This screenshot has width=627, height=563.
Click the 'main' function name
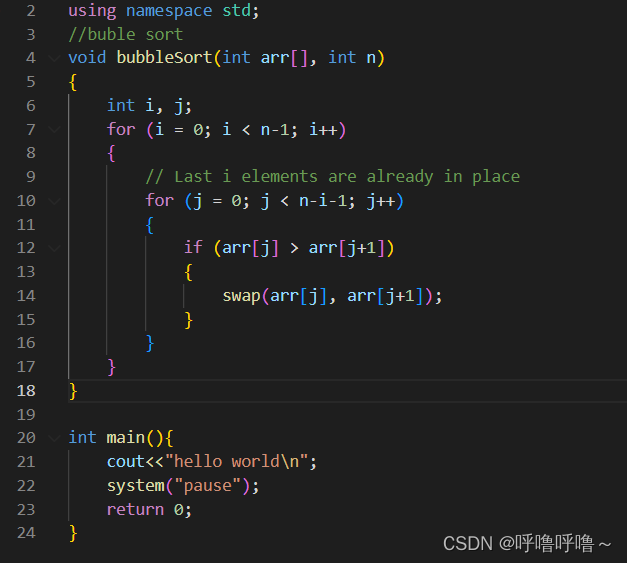pos(125,437)
